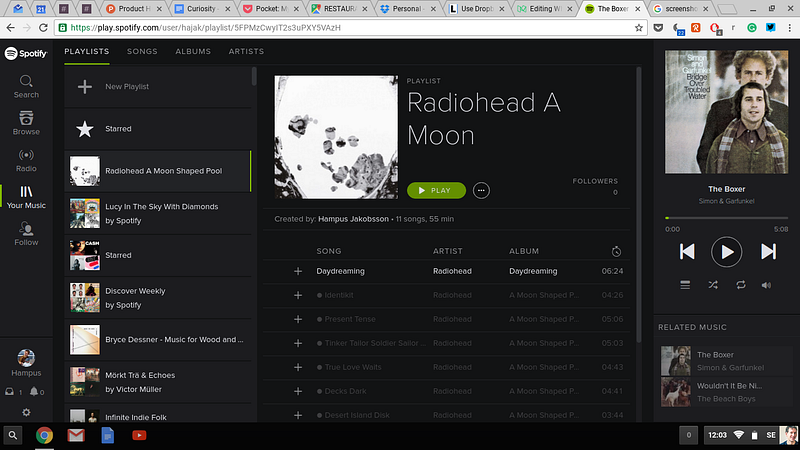Screen dimensions: 800x450
Task: Open the Follow section
Action: [26, 234]
